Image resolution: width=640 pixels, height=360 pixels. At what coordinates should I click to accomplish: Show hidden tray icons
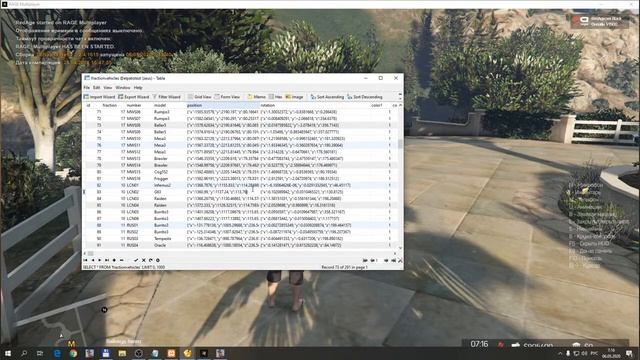(x=560, y=353)
